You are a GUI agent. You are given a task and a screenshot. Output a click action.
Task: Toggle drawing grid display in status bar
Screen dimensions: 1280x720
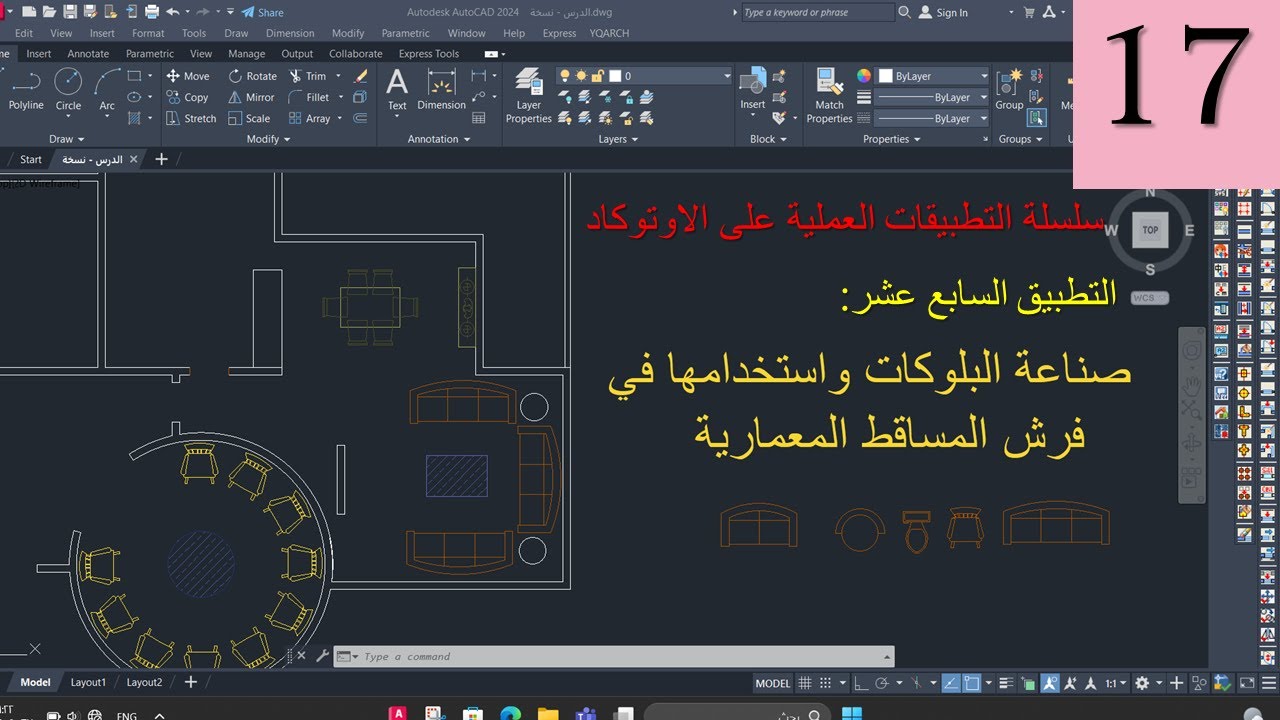click(807, 683)
